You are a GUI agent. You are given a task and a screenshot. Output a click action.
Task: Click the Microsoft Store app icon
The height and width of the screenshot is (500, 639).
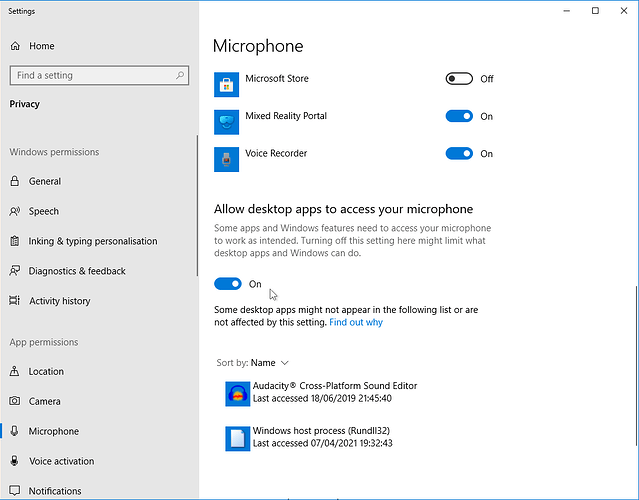pos(228,84)
